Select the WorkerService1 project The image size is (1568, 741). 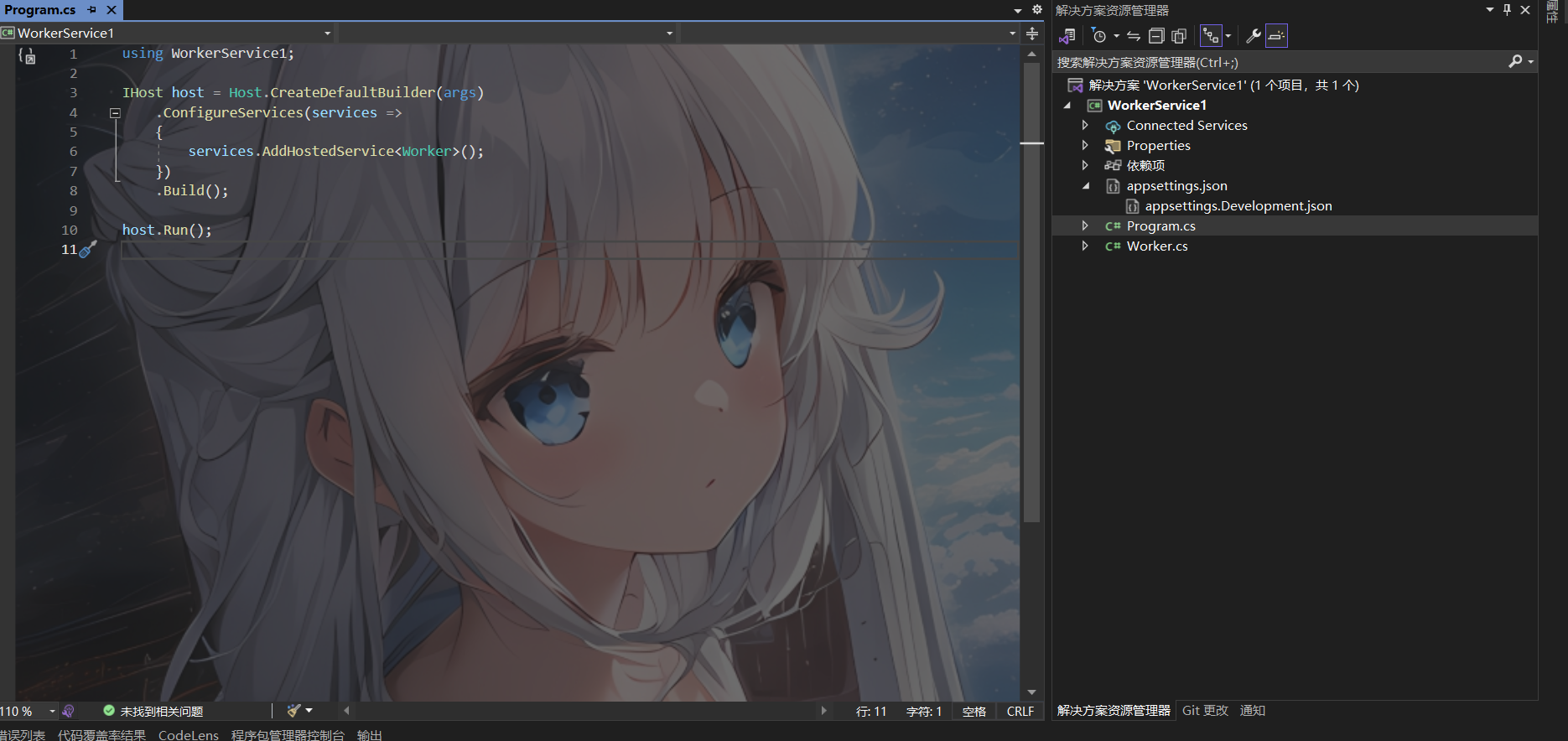pos(1156,106)
